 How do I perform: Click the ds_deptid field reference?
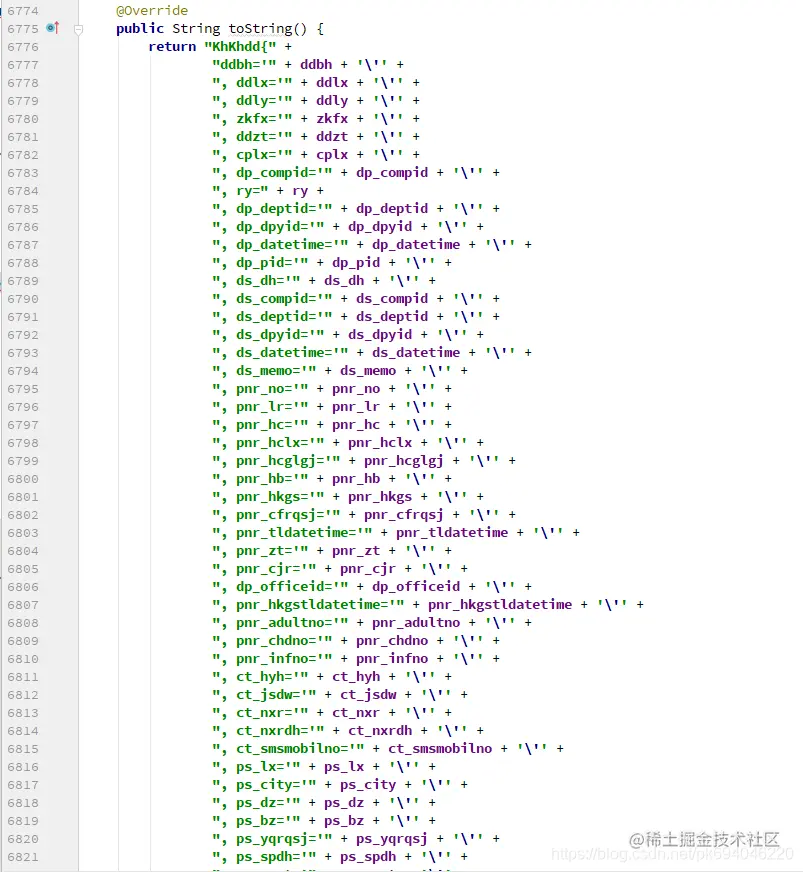click(x=392, y=316)
